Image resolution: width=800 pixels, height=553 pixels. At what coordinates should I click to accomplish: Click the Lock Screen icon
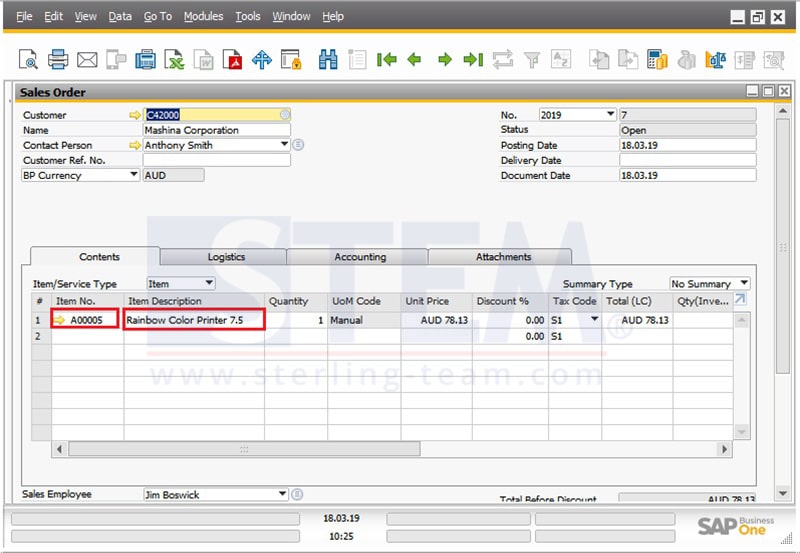point(291,60)
